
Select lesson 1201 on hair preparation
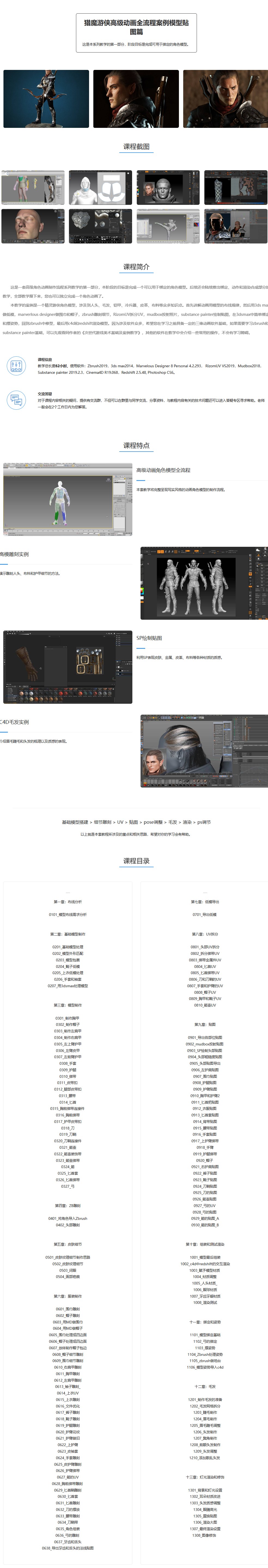(205, 1399)
